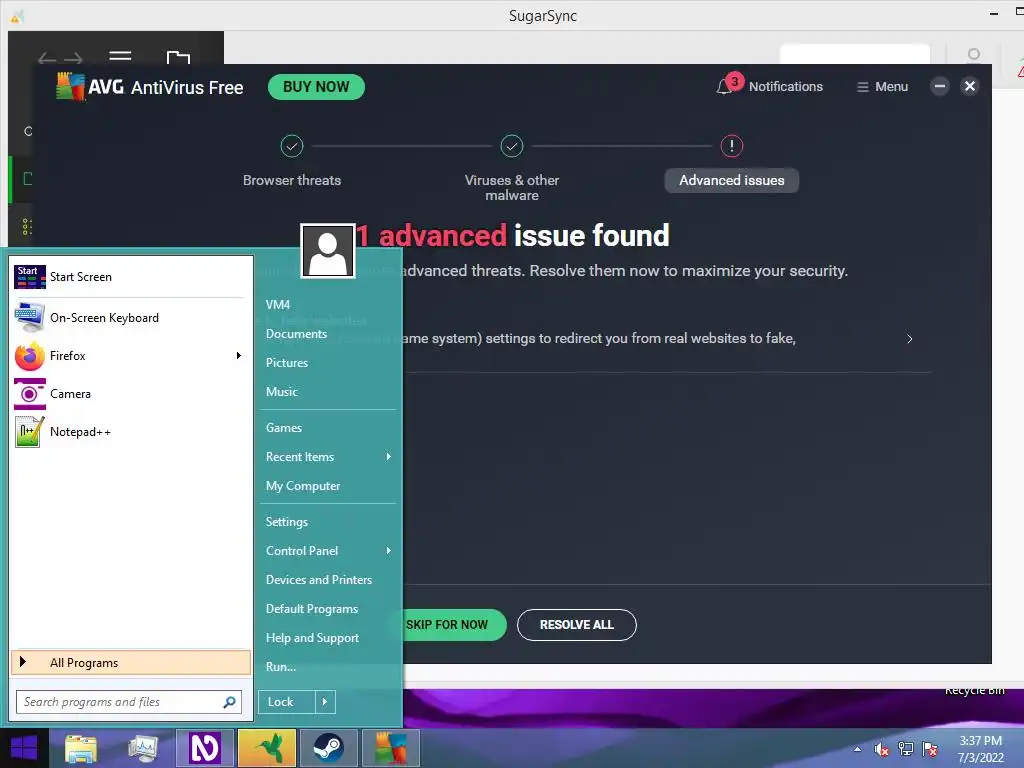
Task: Open Devices and Printers
Action: 319,580
